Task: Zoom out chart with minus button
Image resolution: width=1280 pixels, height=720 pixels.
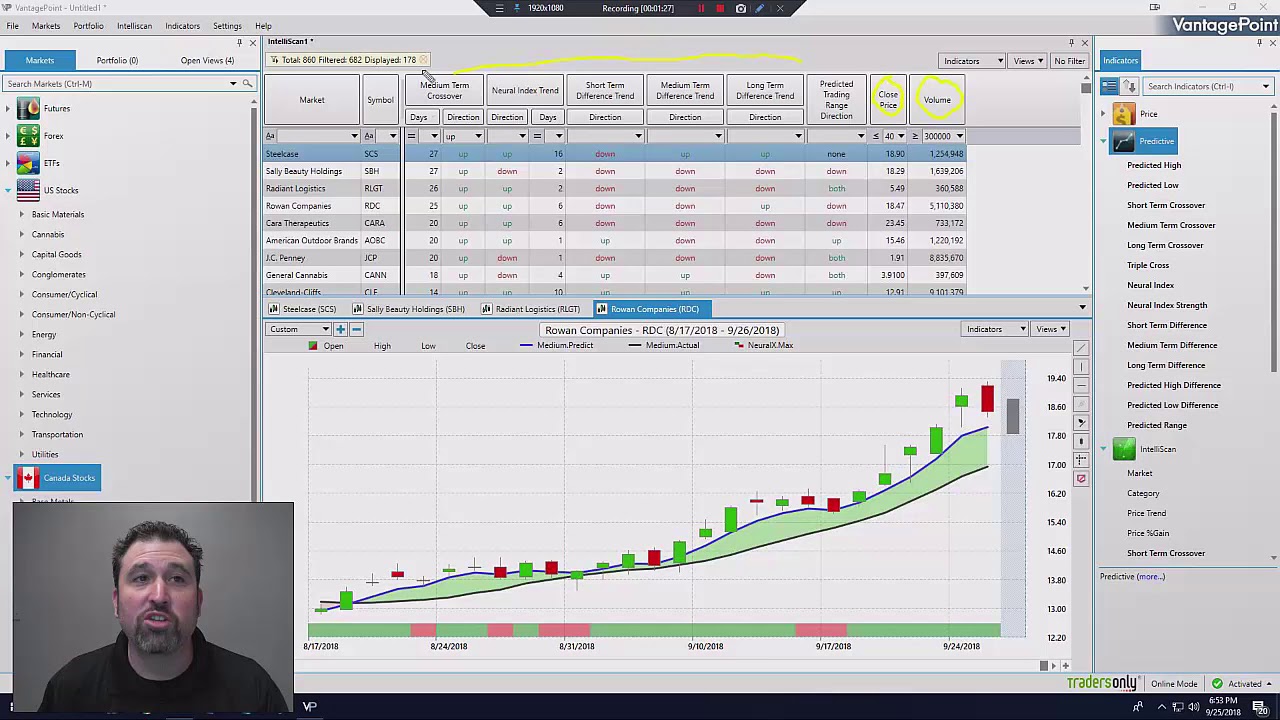Action: tap(356, 329)
